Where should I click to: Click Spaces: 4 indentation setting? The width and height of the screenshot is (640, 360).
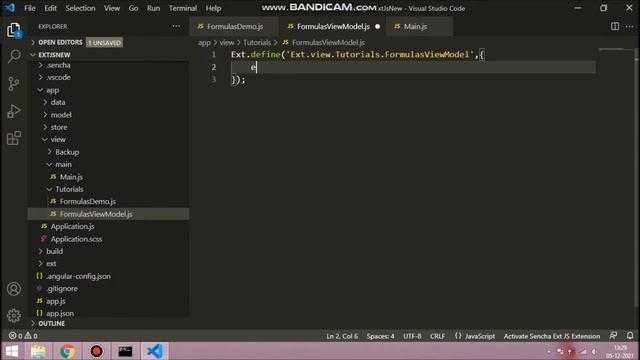380,336
